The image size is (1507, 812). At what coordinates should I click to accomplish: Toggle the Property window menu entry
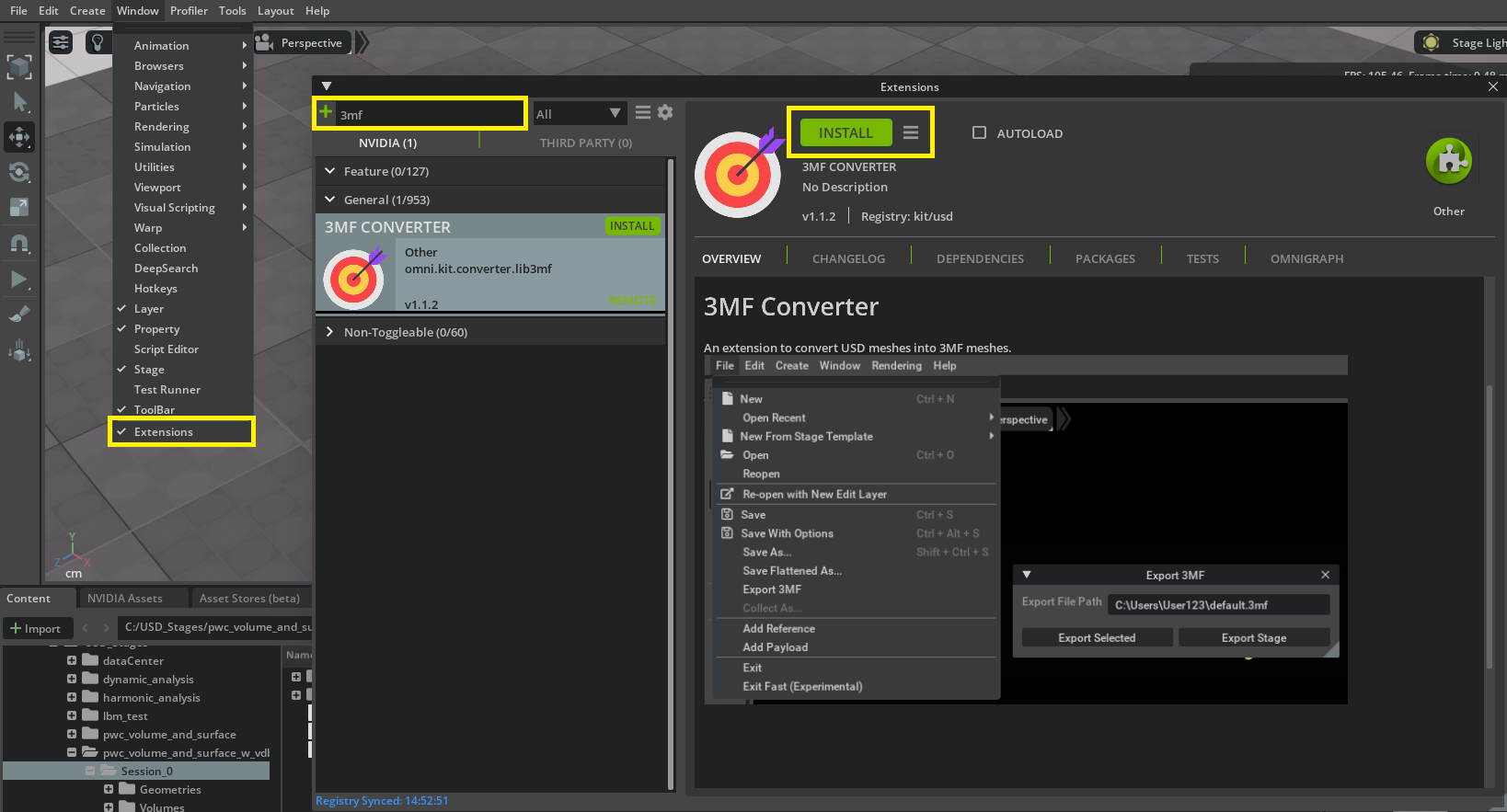(182, 329)
